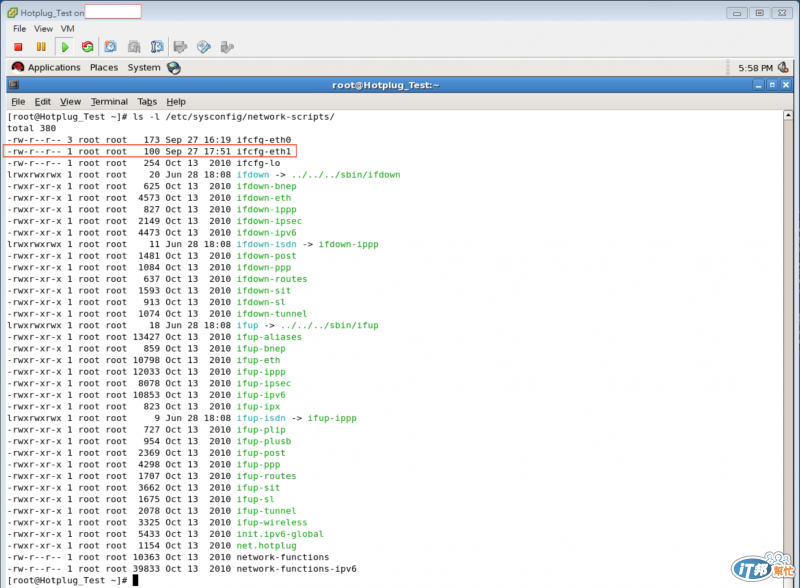Click the ifdown-tunnel filename
Viewport: 800px width, 588px height.
point(272,314)
